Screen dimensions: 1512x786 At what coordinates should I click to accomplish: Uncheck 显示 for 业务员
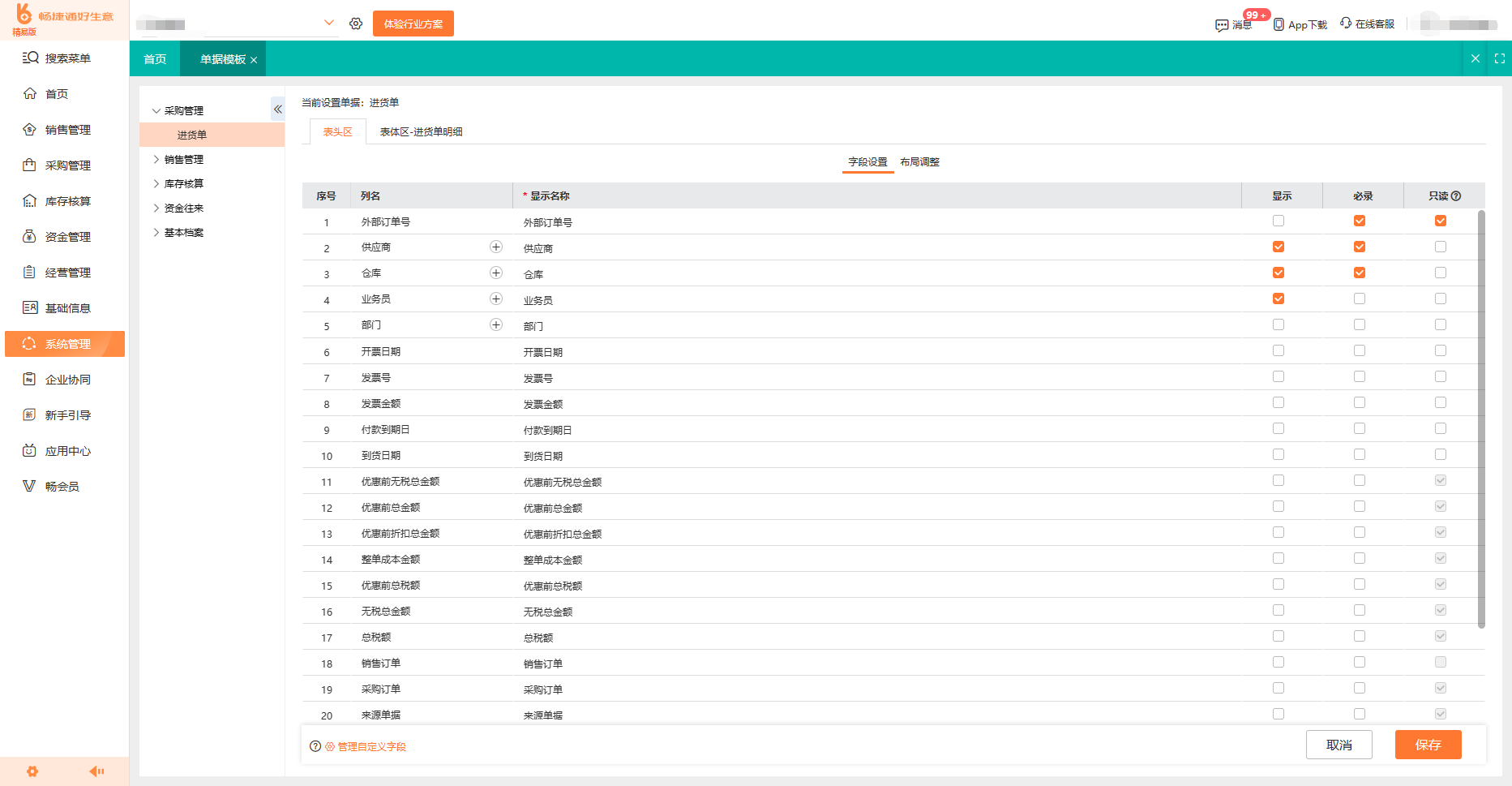point(1279,299)
